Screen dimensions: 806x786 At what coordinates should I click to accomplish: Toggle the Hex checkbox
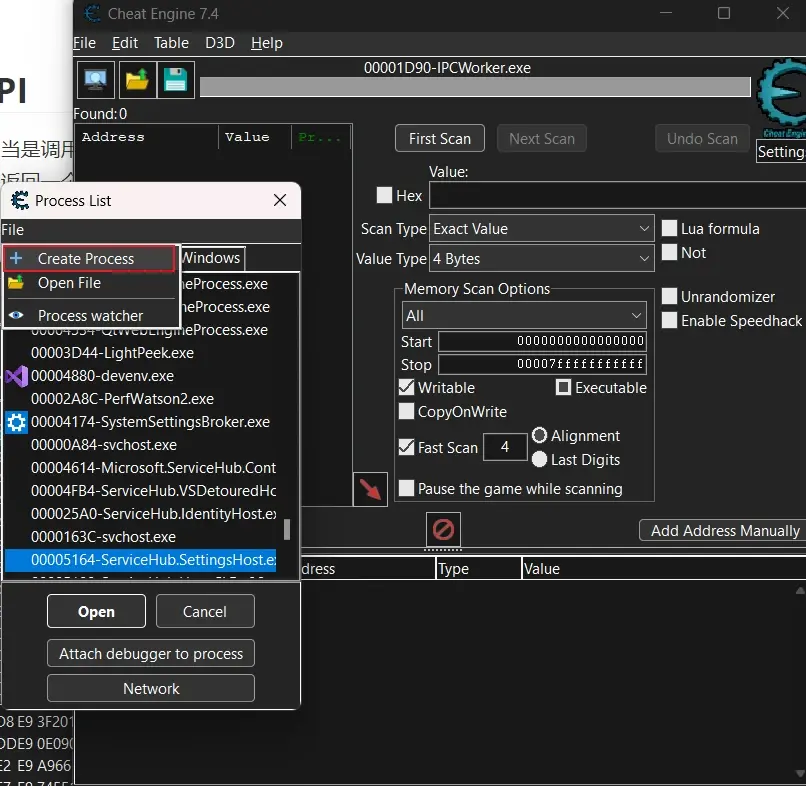click(384, 195)
